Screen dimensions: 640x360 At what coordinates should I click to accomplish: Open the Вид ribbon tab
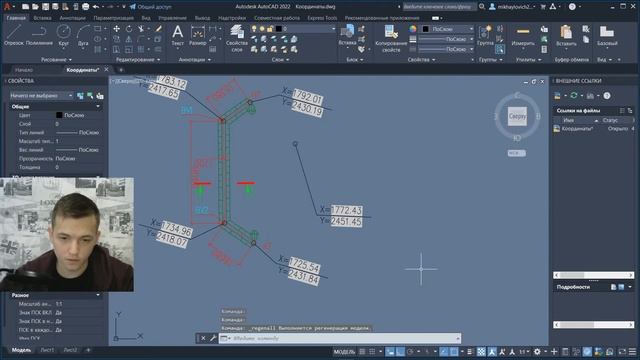click(146, 18)
